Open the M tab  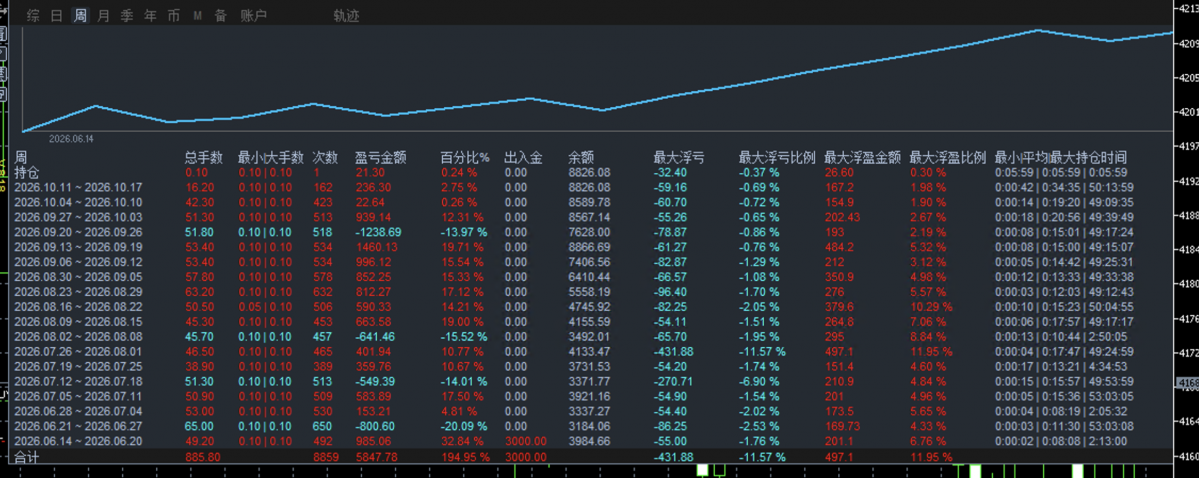coord(197,15)
